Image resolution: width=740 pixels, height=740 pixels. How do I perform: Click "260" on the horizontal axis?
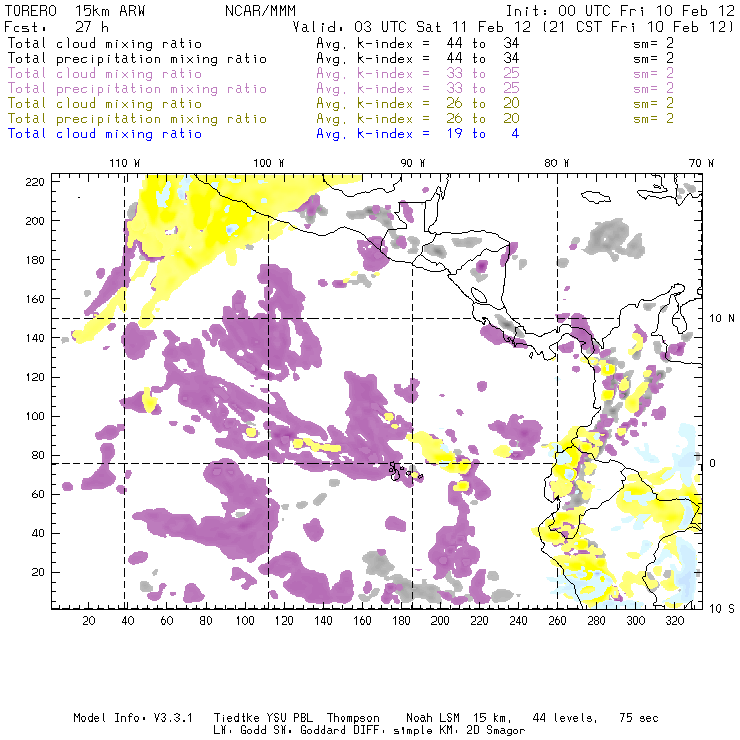pos(557,621)
